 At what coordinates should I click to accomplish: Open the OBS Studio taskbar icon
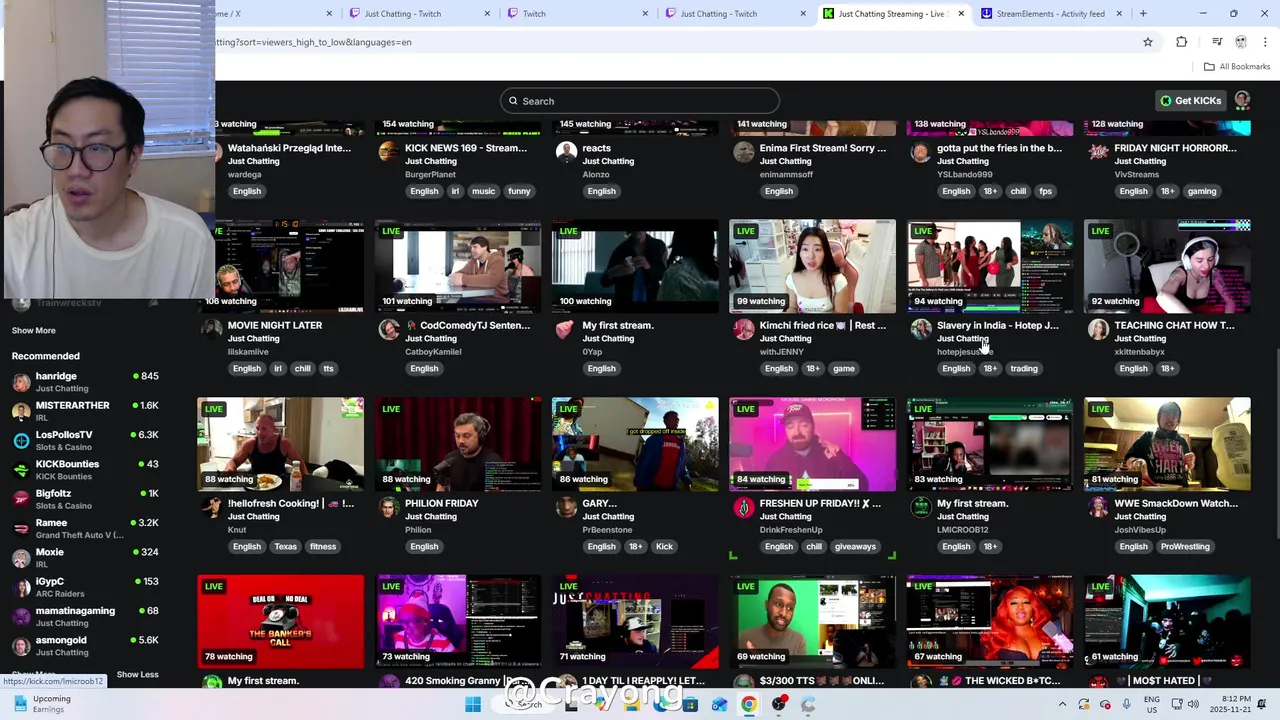779,704
